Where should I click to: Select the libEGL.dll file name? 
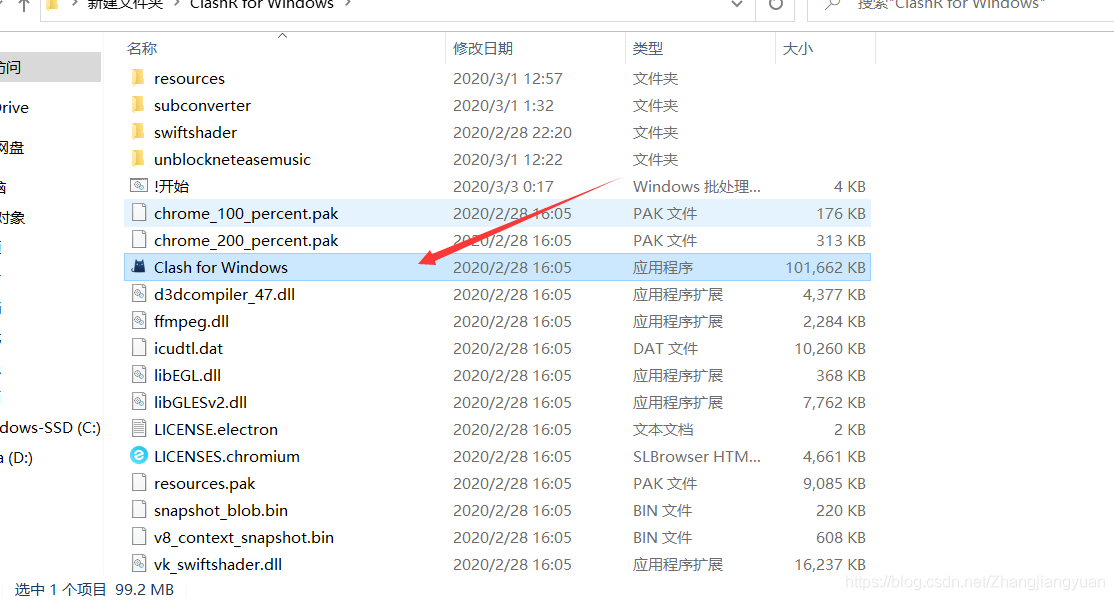tap(188, 375)
